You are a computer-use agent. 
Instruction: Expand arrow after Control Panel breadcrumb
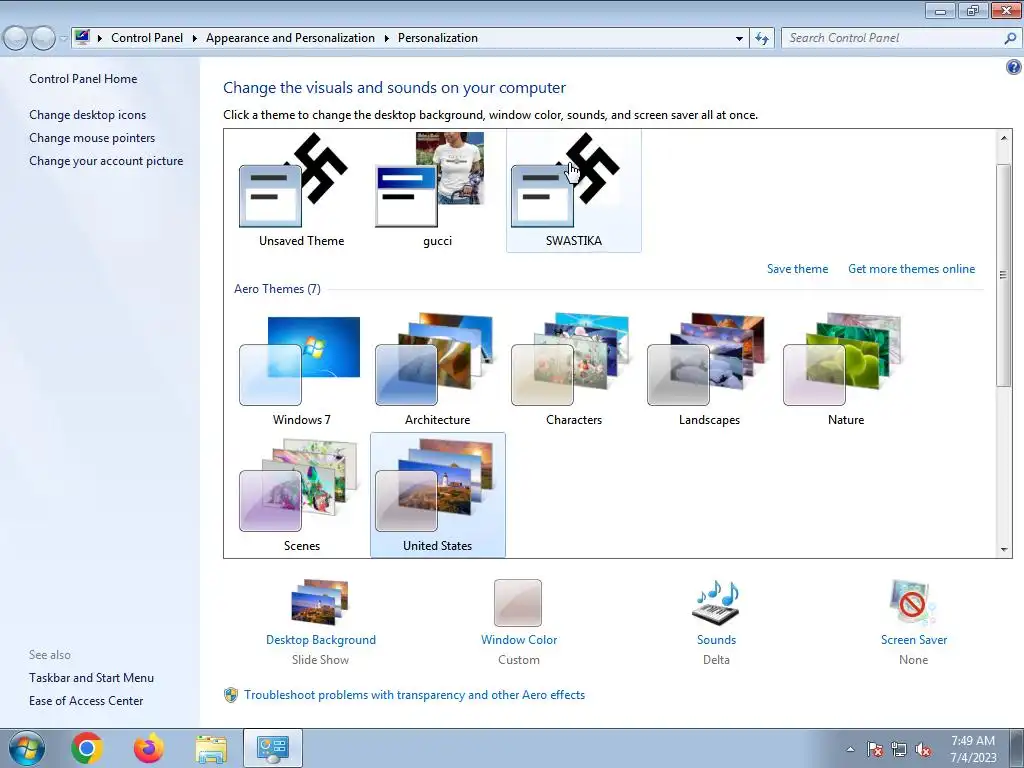click(x=195, y=39)
